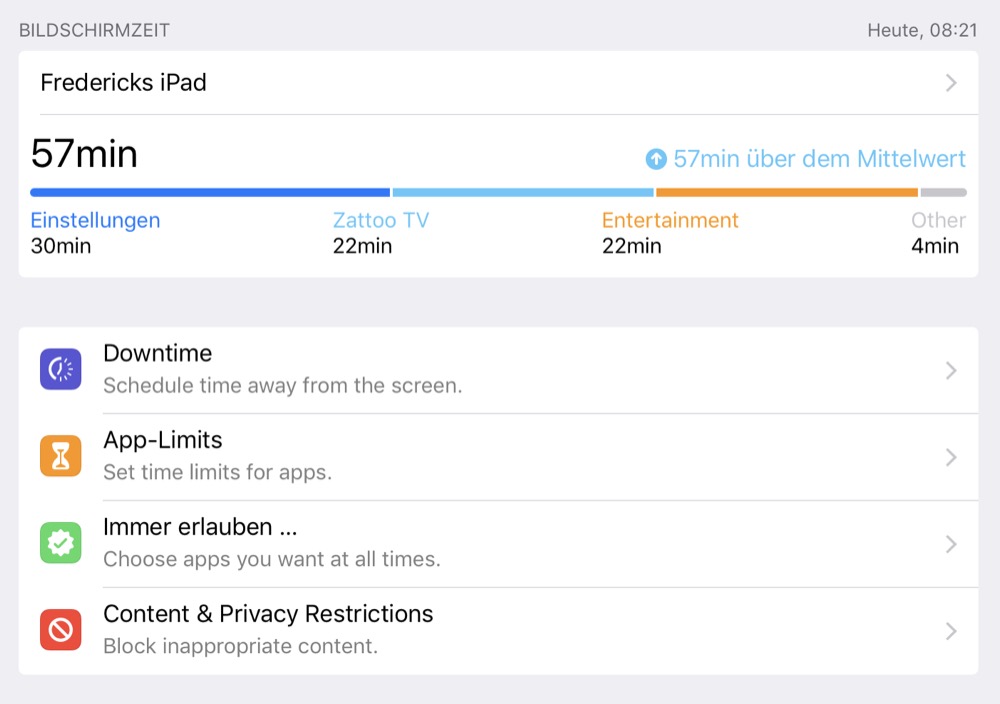
Task: Open Downtime row chevron
Action: click(951, 371)
